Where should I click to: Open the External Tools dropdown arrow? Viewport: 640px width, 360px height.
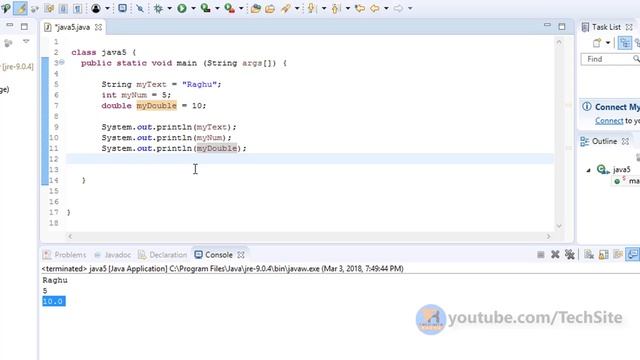[241, 8]
